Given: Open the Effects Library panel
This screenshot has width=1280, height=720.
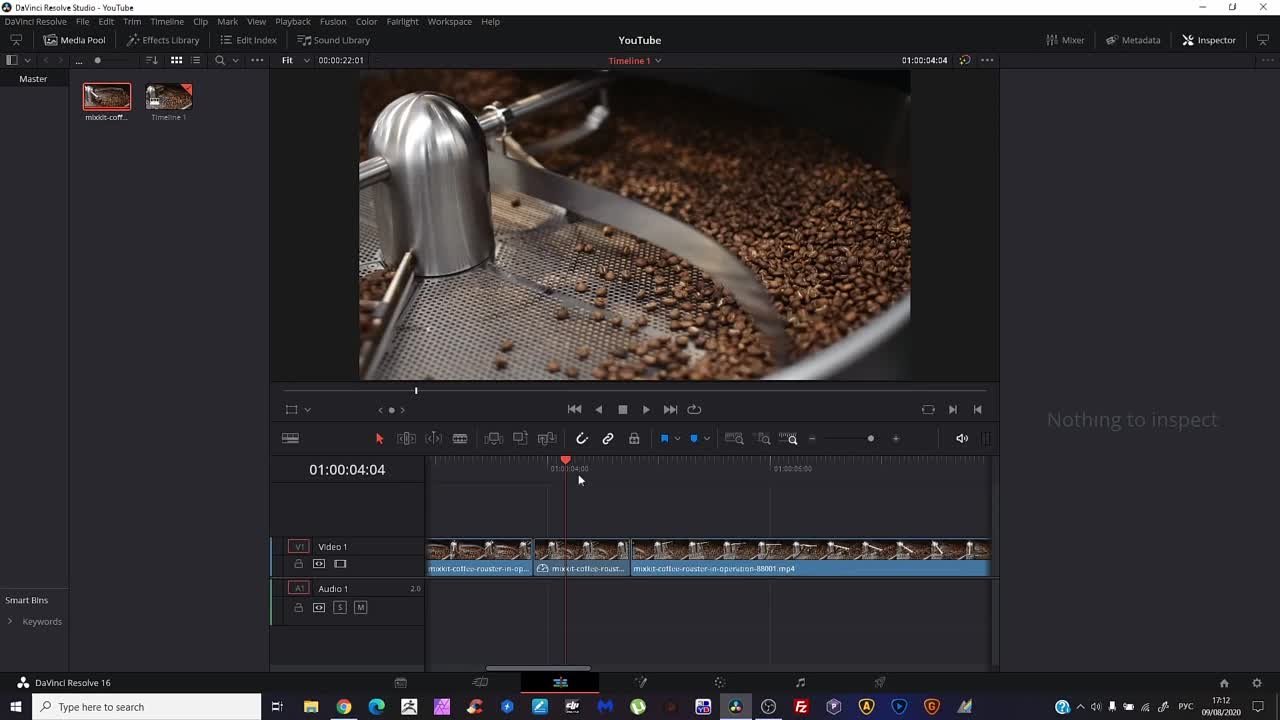Looking at the screenshot, I should [163, 40].
